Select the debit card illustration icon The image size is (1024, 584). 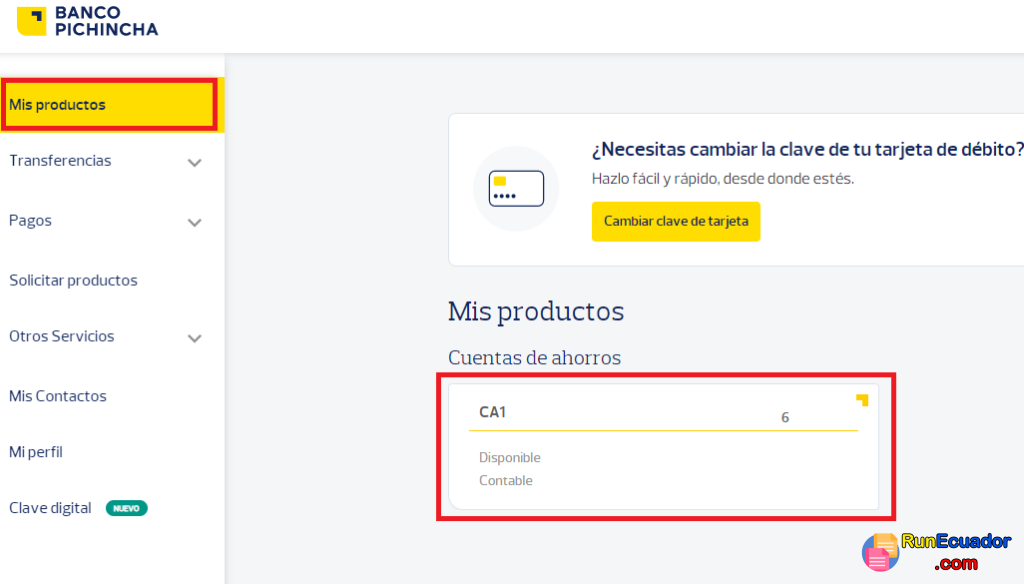coord(516,189)
